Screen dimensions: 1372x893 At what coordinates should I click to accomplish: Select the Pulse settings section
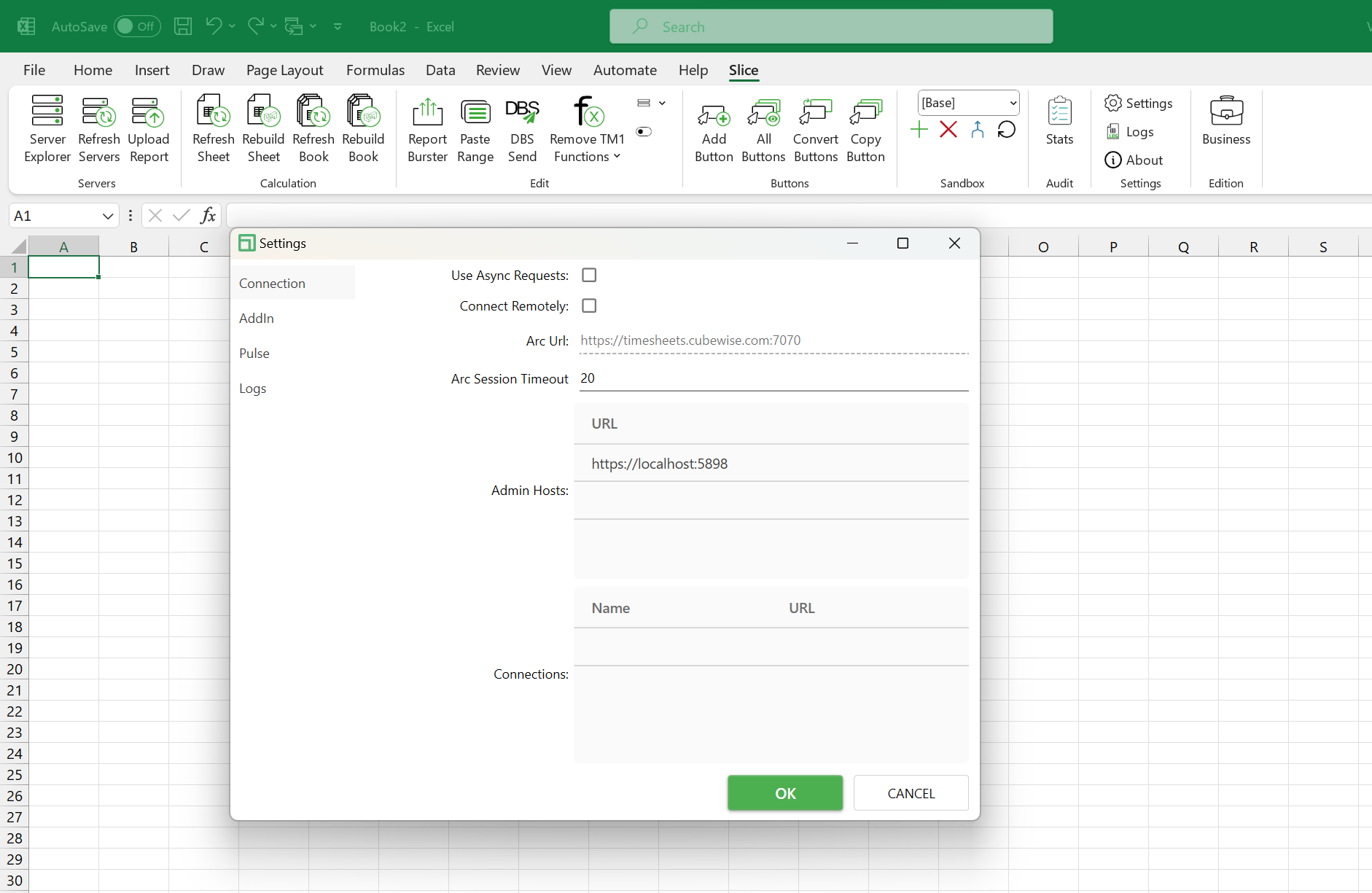click(254, 354)
